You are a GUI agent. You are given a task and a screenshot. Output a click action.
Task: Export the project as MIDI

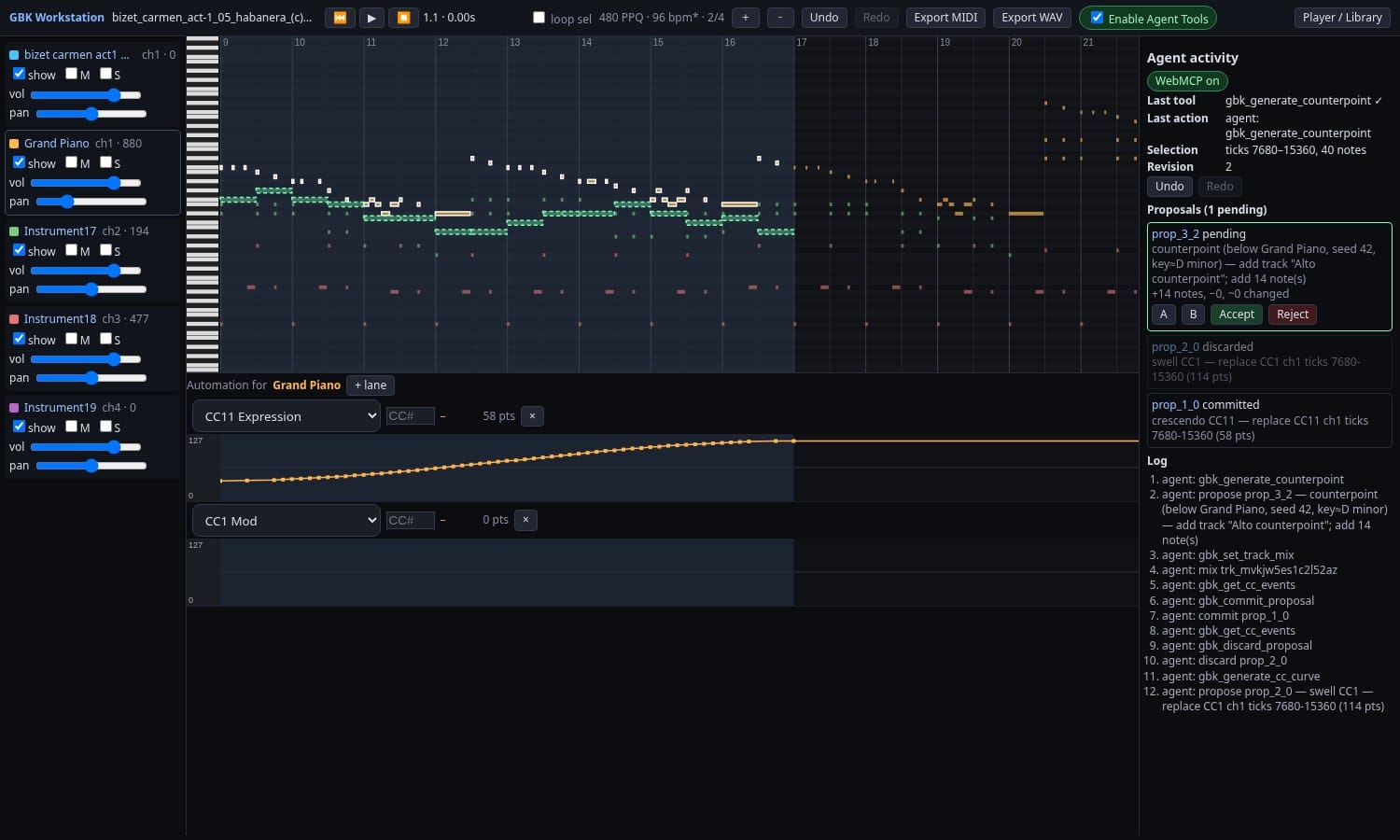[x=945, y=18]
